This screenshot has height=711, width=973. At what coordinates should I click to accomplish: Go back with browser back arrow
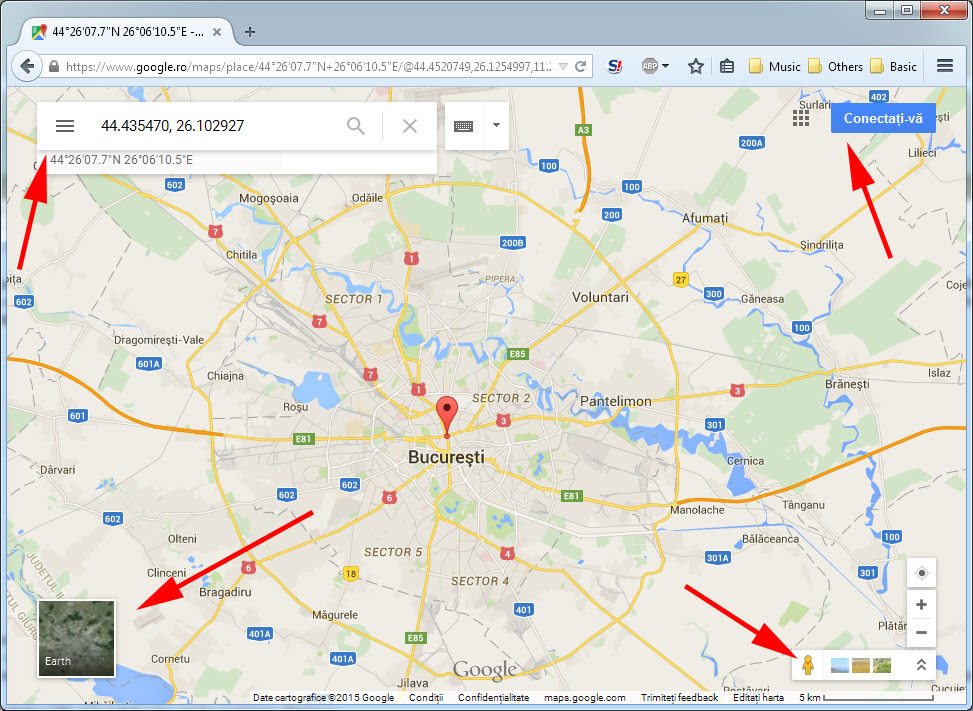[x=27, y=66]
